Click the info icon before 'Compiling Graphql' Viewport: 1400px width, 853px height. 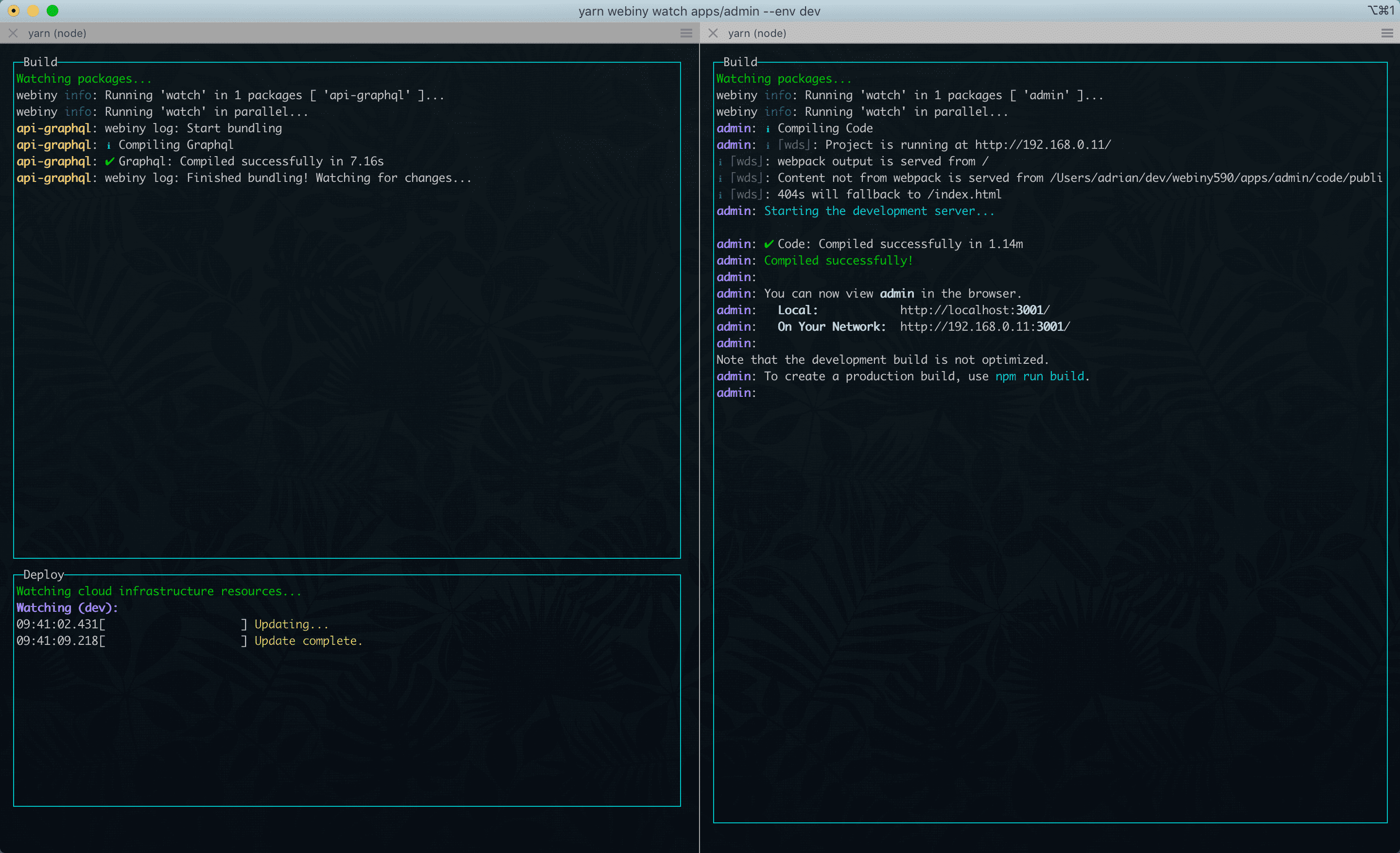click(x=108, y=145)
